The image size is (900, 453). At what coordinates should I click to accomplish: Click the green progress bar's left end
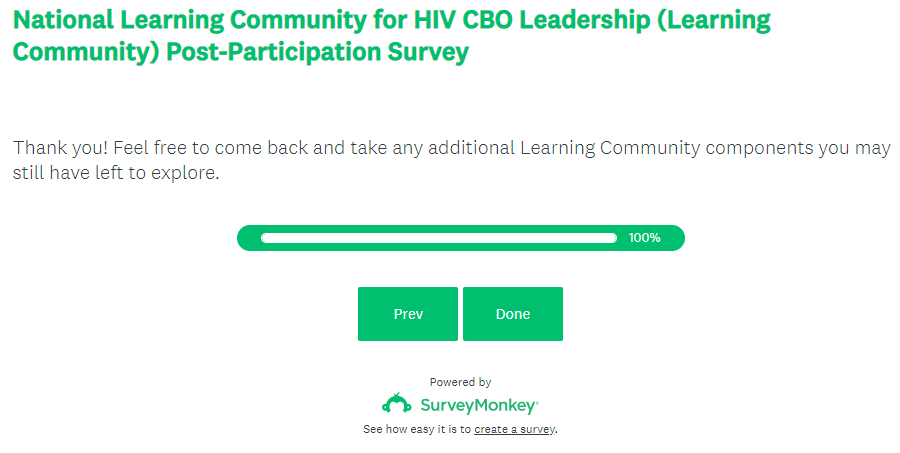(x=246, y=238)
